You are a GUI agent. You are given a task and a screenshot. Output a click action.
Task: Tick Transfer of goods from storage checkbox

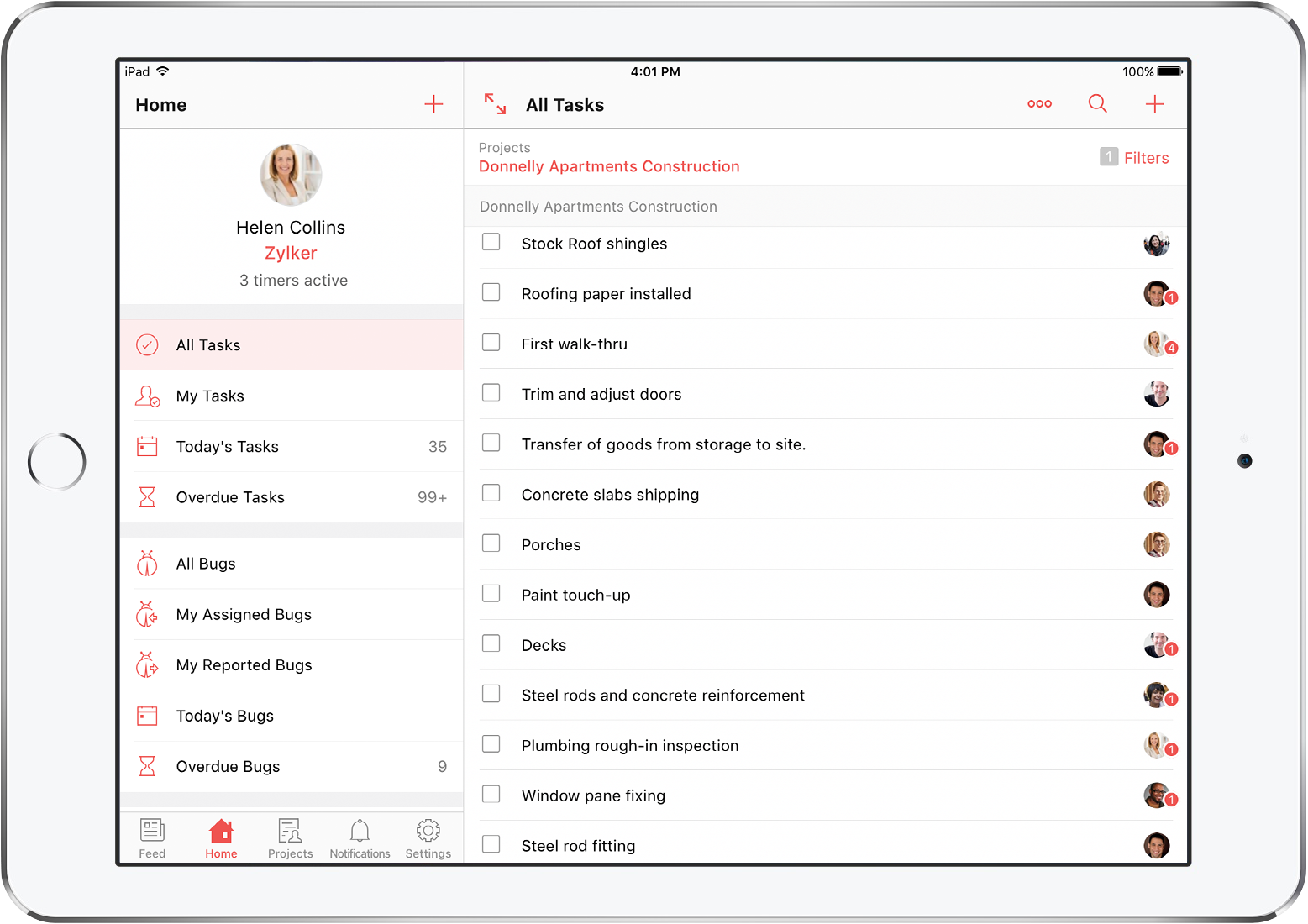(491, 443)
